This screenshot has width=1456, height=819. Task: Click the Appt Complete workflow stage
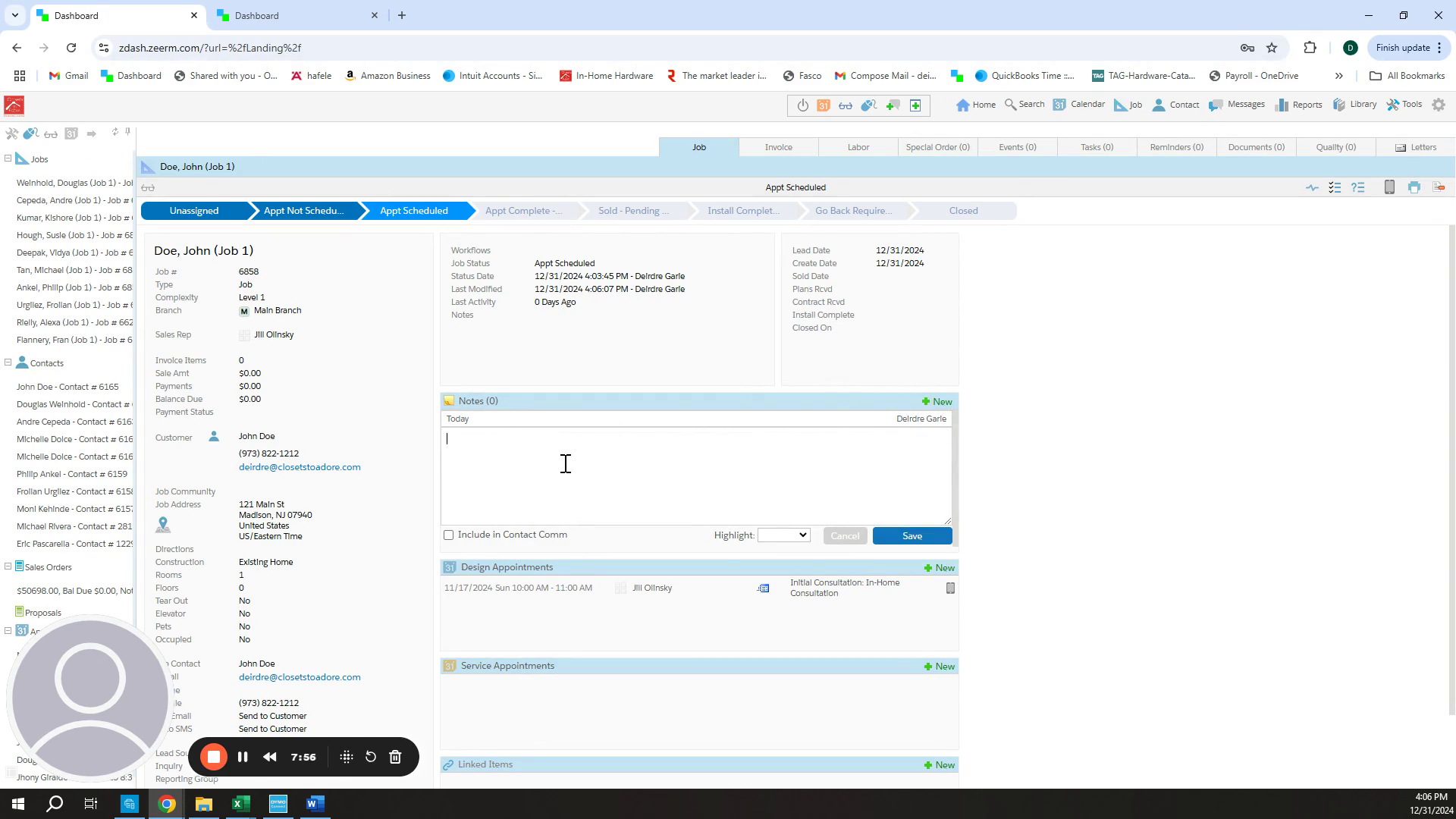tap(523, 211)
